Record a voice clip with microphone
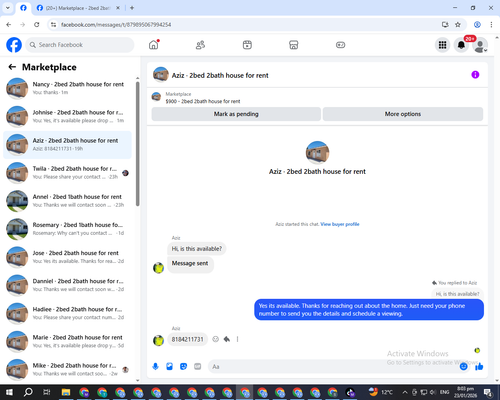Viewport: 500px width, 400px height. pyautogui.click(x=155, y=367)
